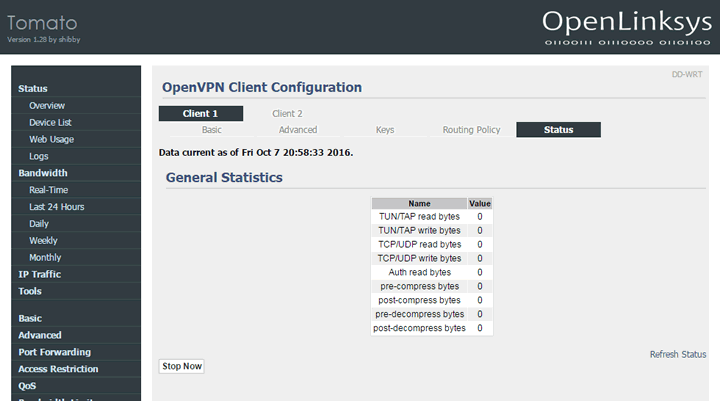
Task: Open the Bandwidth section
Action: click(43, 173)
